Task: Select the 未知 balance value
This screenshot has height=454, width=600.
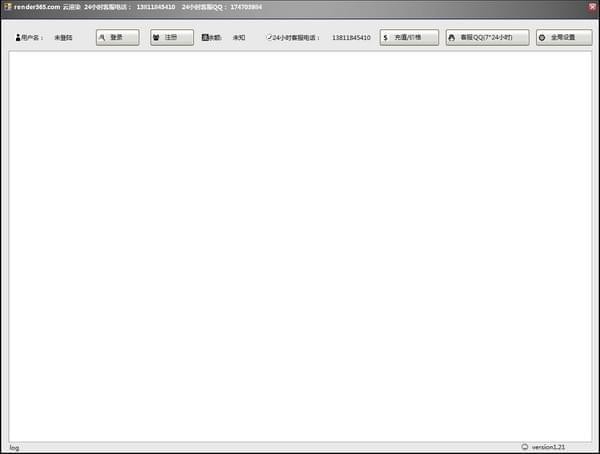Action: (239, 38)
